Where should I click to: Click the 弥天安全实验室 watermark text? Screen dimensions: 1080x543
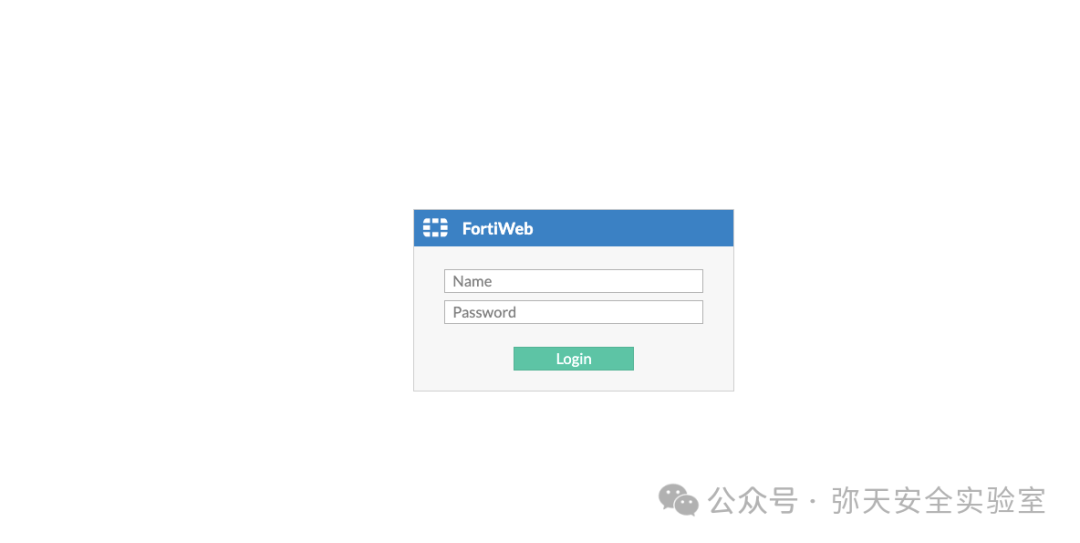[x=938, y=500]
